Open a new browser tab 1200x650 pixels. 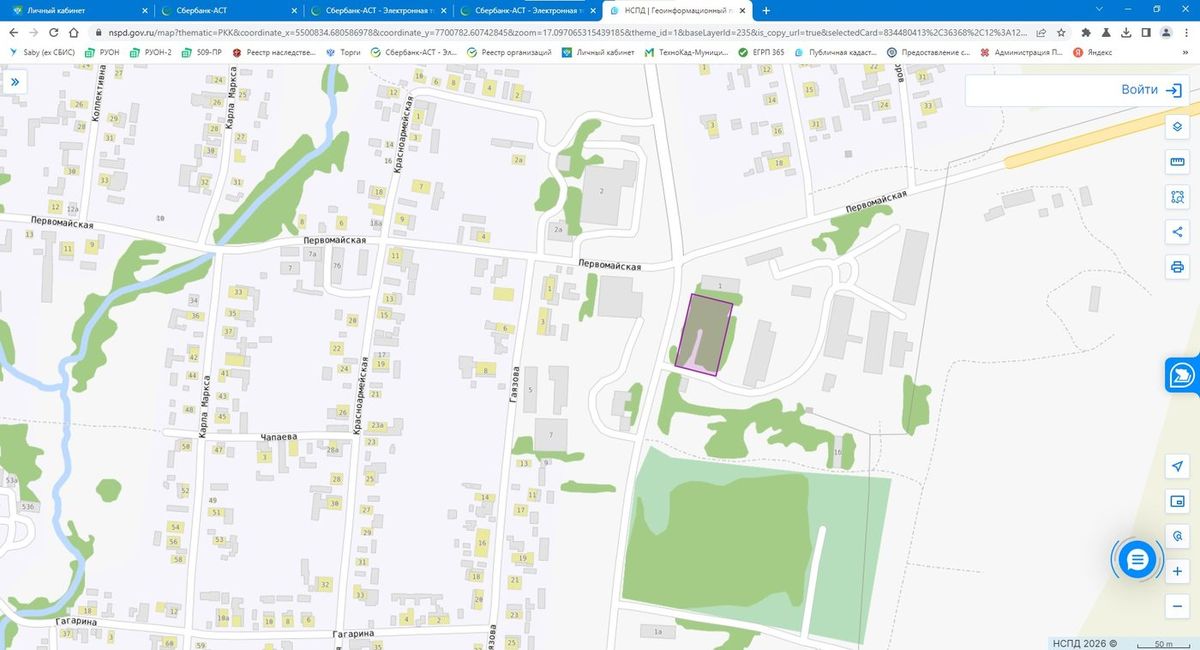click(x=766, y=10)
